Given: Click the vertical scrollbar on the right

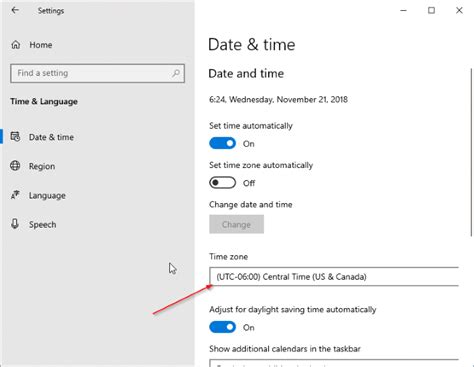Looking at the screenshot, I should click(471, 152).
